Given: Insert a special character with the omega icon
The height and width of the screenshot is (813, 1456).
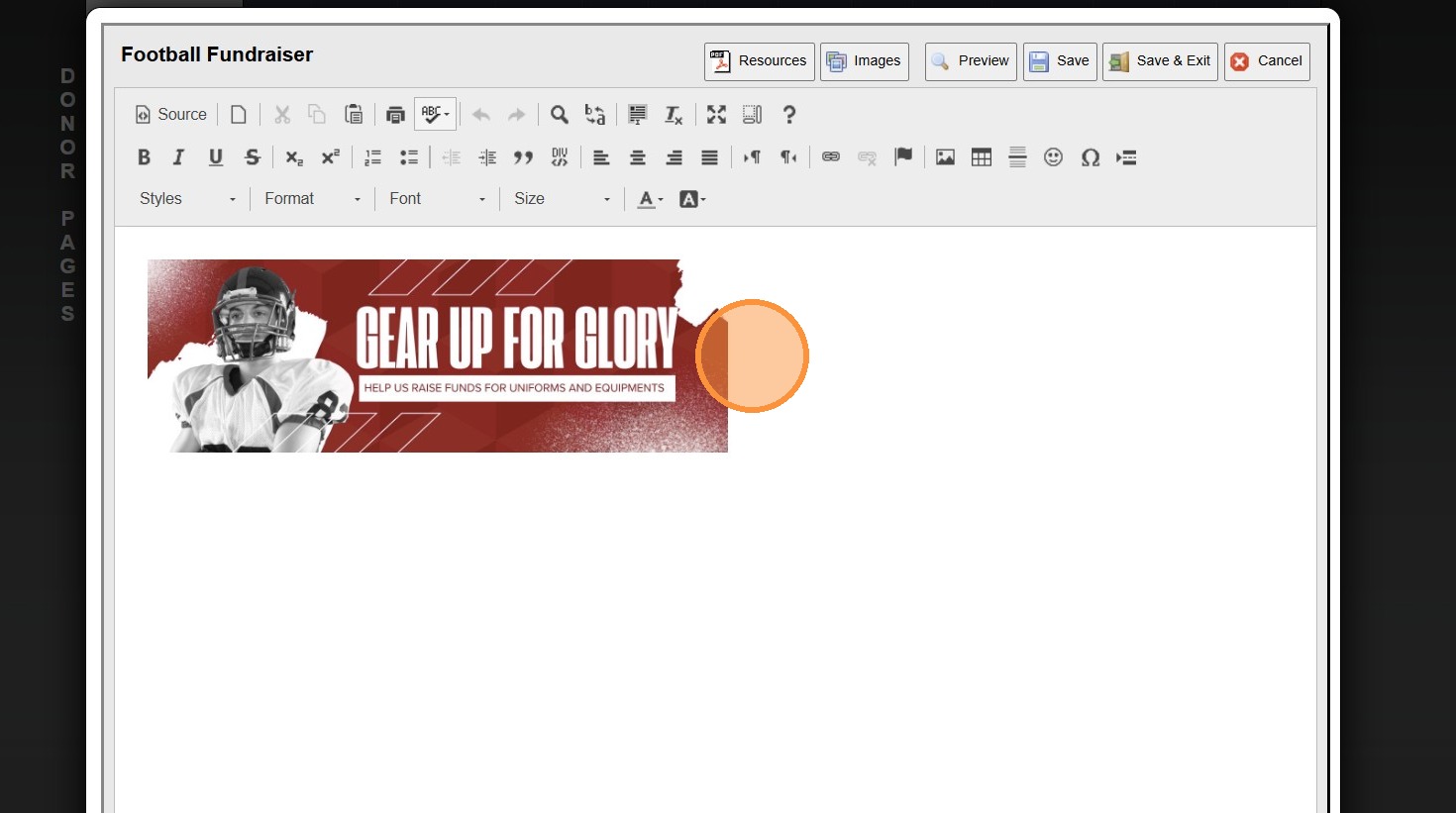Looking at the screenshot, I should [x=1091, y=157].
